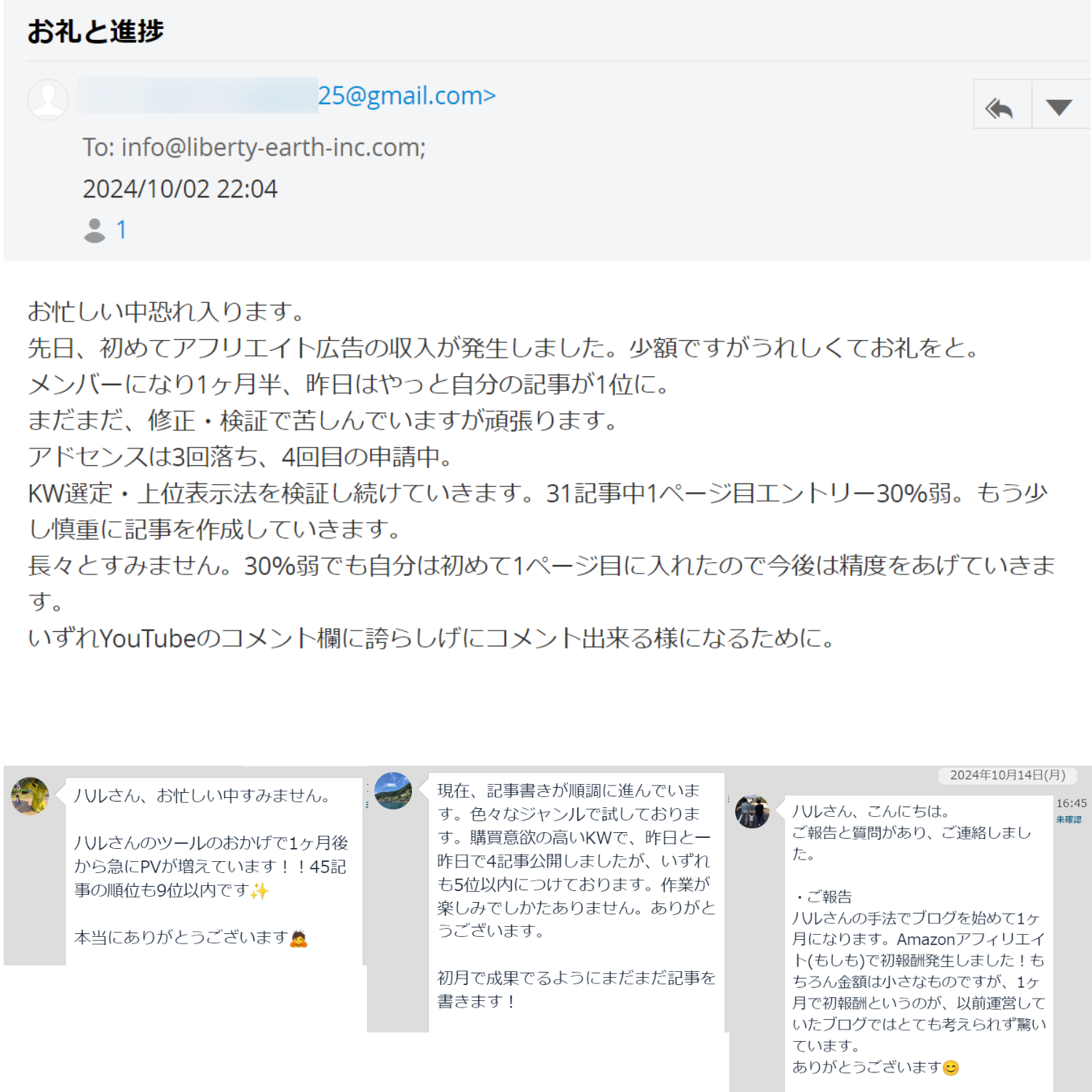Click the recipient count person icon
This screenshot has width=1092, height=1092.
[x=95, y=230]
